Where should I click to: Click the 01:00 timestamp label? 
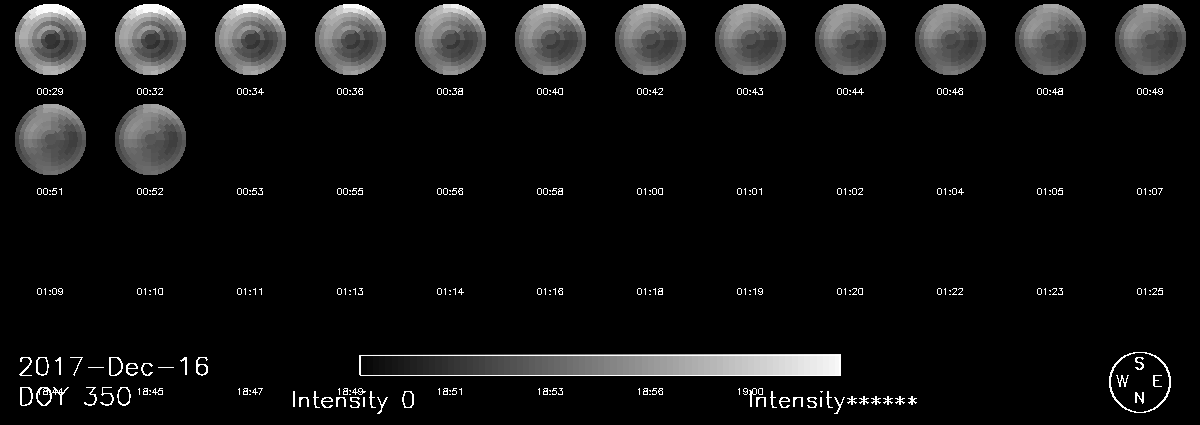[650, 191]
